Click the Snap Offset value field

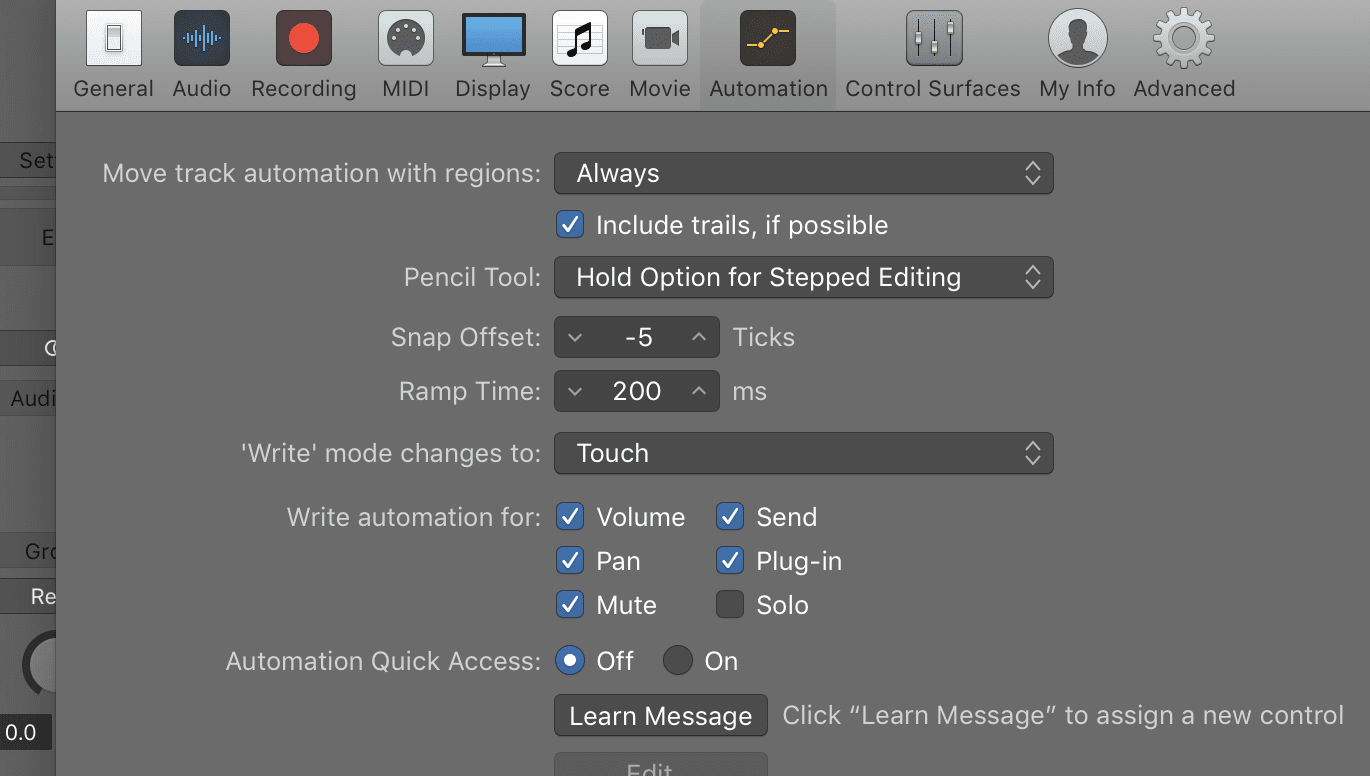tap(637, 338)
